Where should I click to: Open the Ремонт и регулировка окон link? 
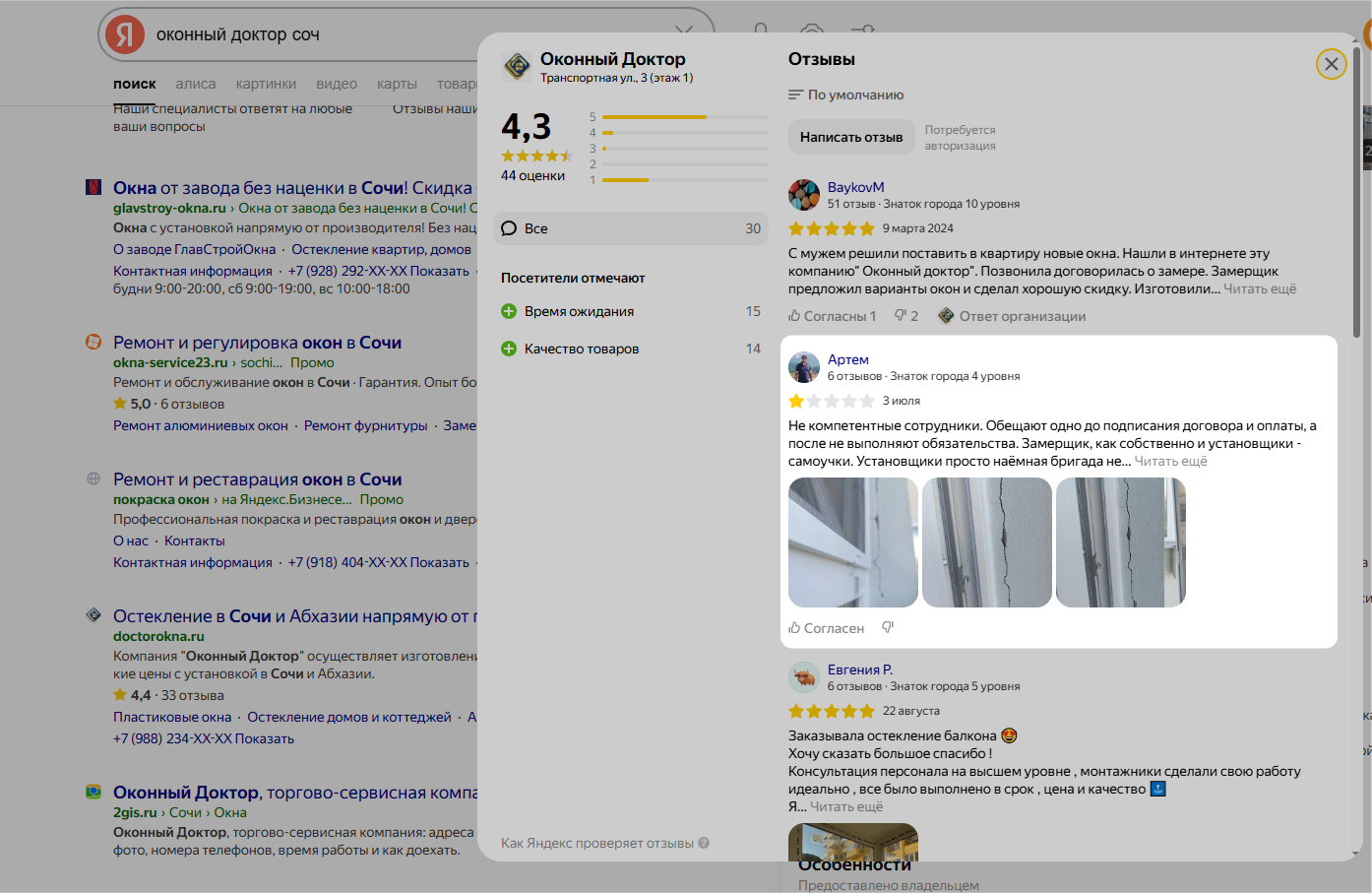[257, 343]
